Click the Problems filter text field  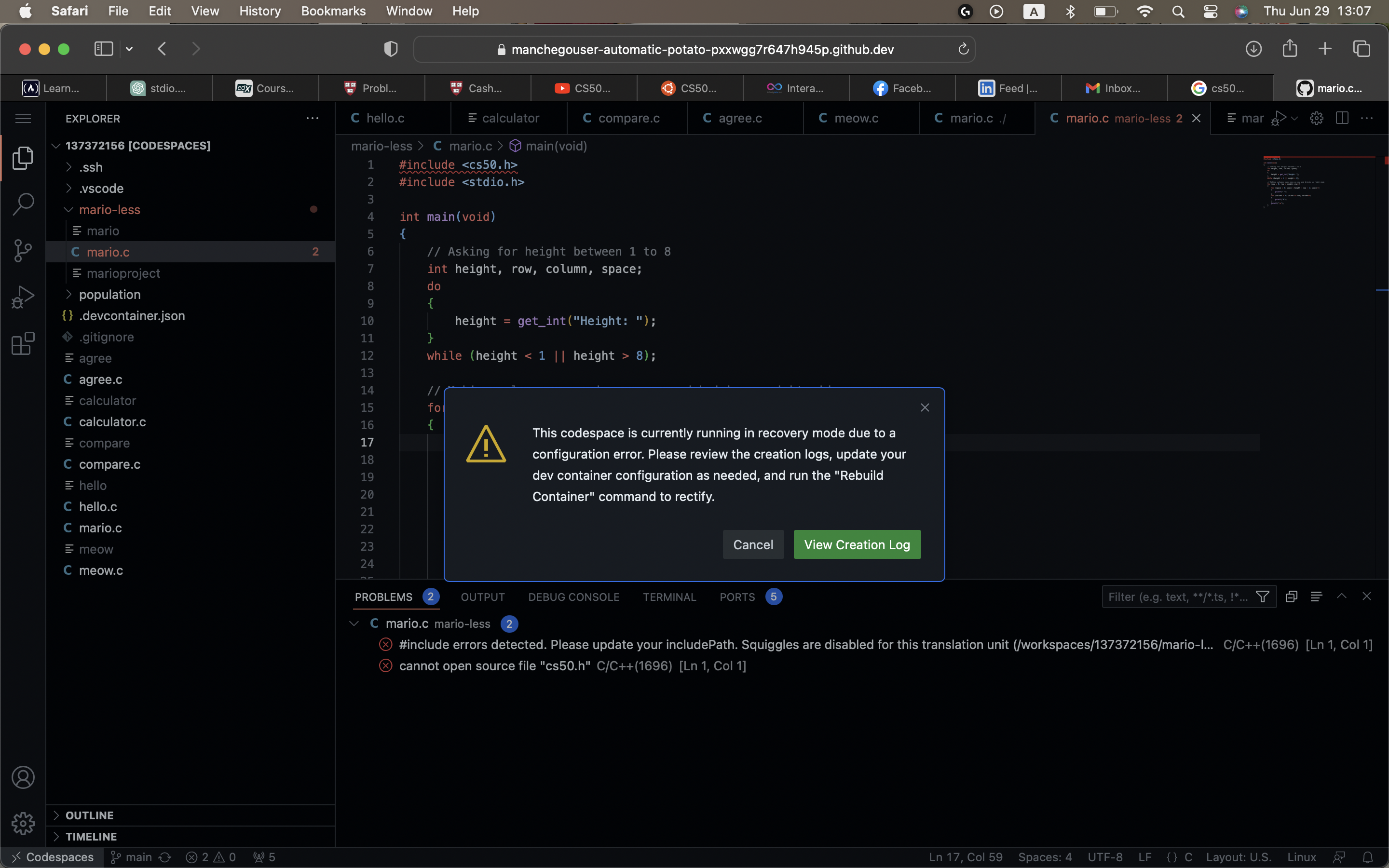point(1177,597)
